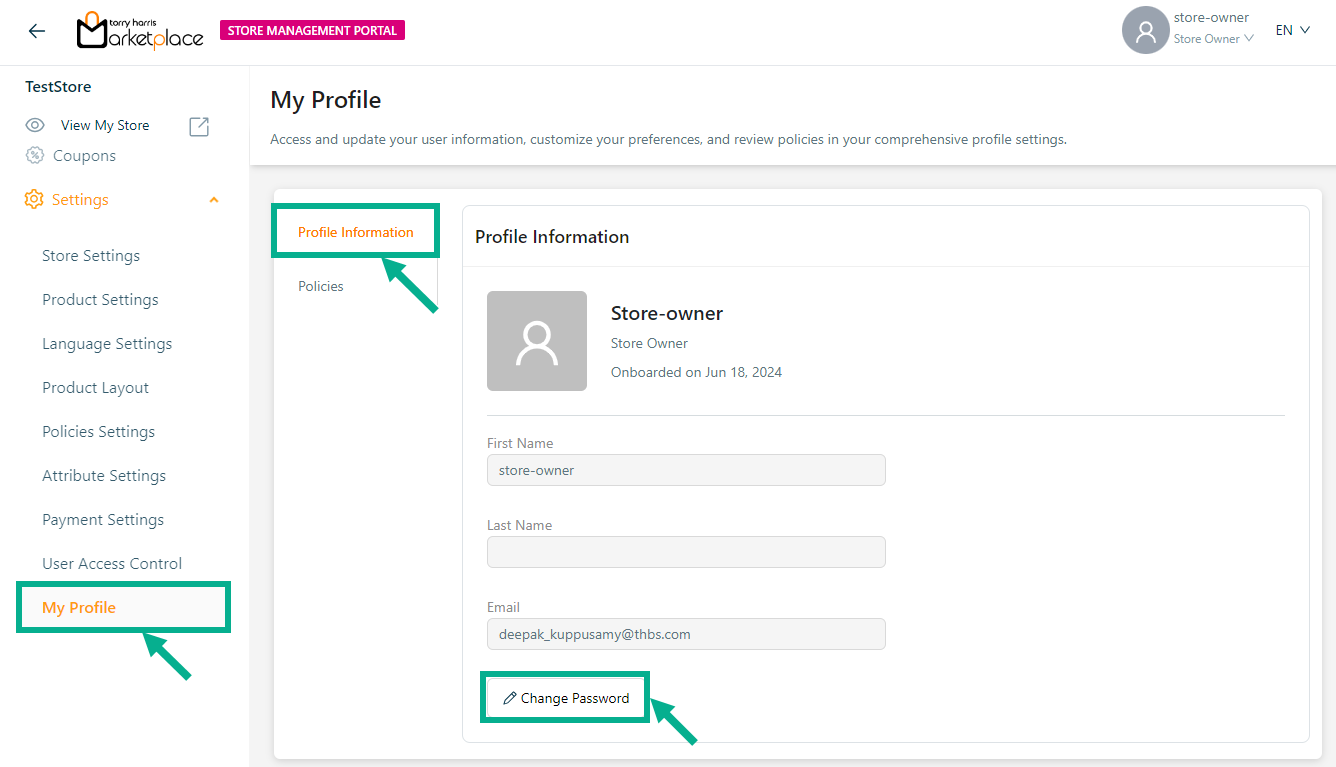Viewport: 1336px width, 767px height.
Task: Switch to the Policies tab
Action: 320,286
